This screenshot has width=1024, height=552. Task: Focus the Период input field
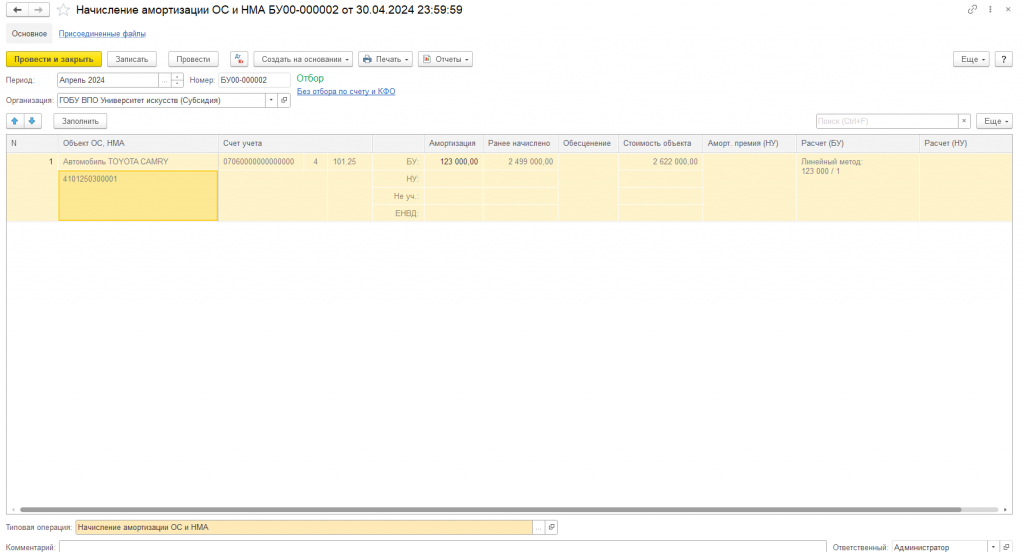tap(108, 80)
